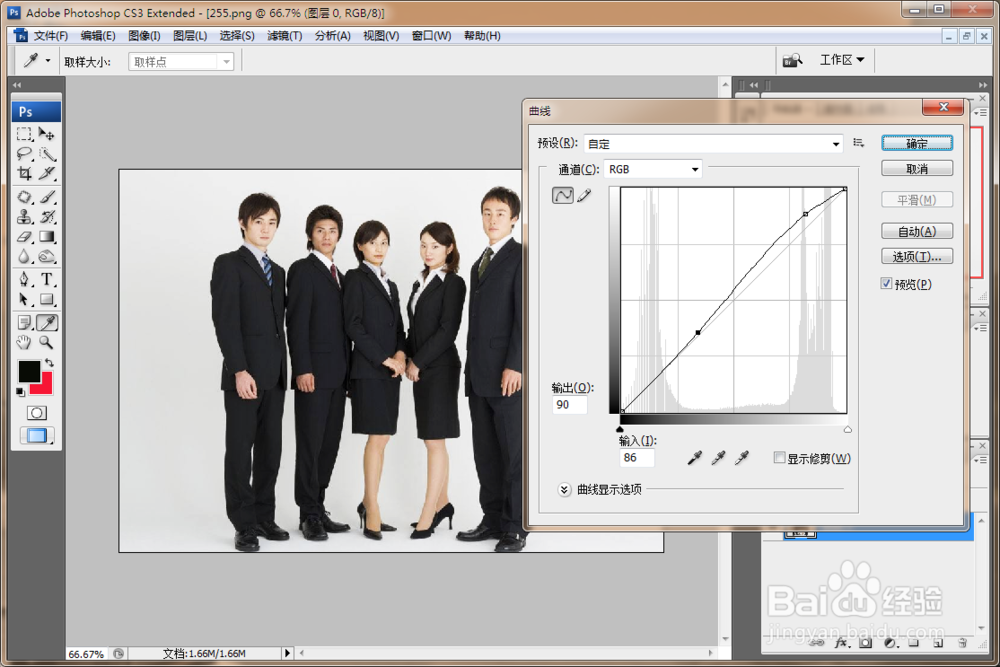Open 选项 options button
Image resolution: width=1000 pixels, height=667 pixels.
coord(917,256)
